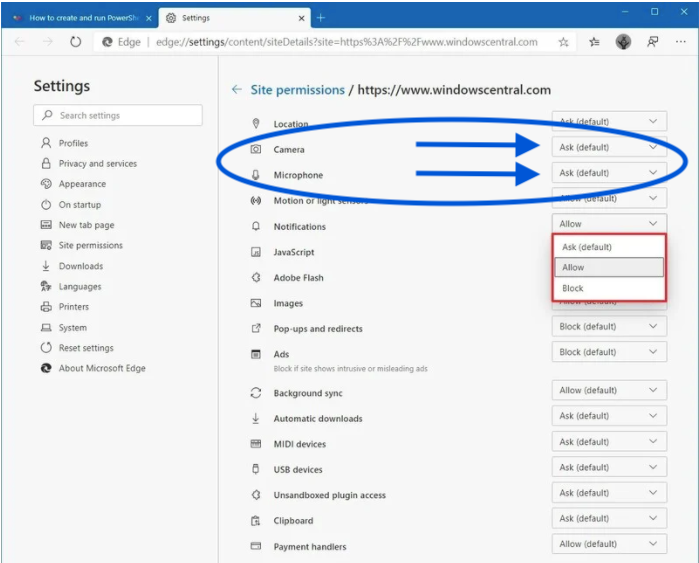
Task: Click the browser refresh icon
Action: pos(75,42)
